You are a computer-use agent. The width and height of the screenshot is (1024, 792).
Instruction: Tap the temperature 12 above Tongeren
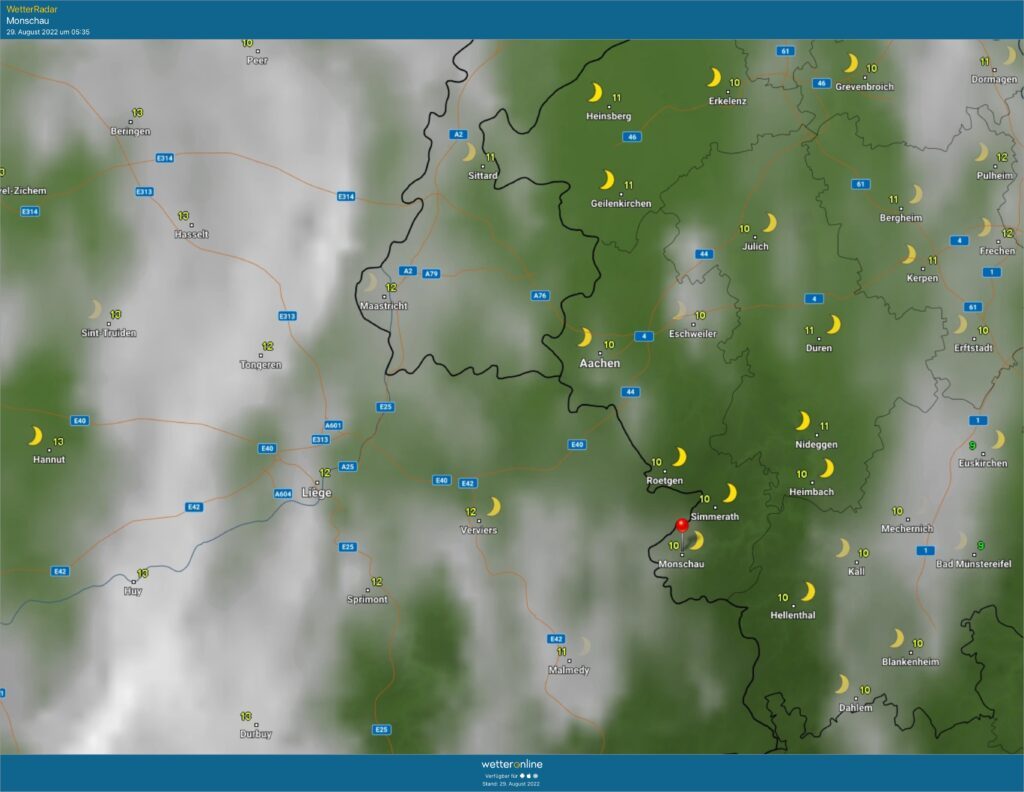[268, 346]
